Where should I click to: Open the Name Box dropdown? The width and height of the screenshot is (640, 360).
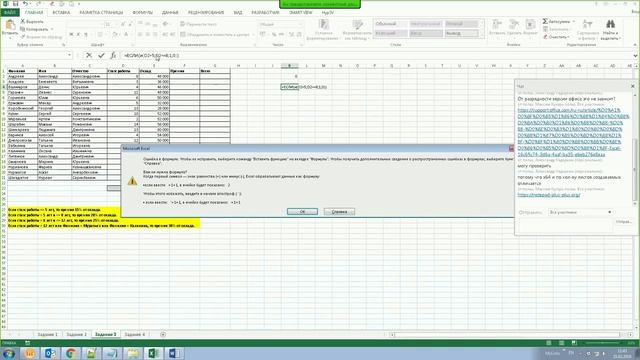pos(70,55)
